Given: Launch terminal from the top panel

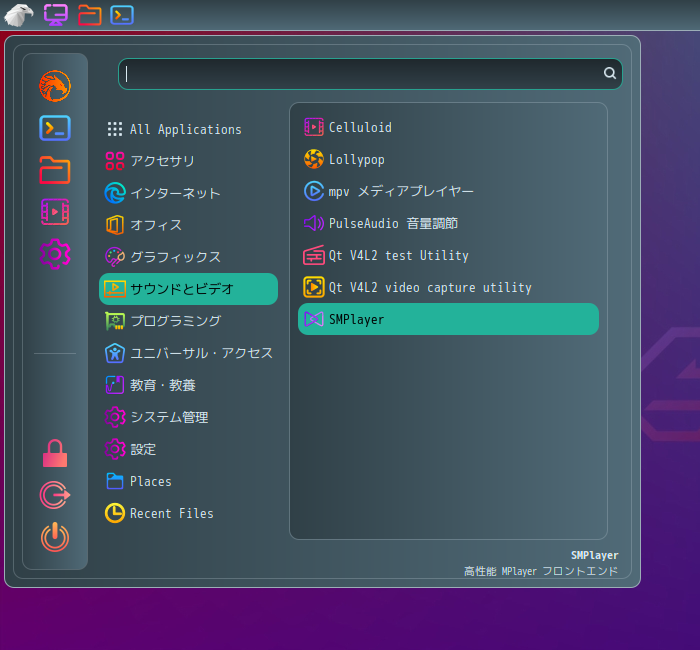Looking at the screenshot, I should pos(122,15).
